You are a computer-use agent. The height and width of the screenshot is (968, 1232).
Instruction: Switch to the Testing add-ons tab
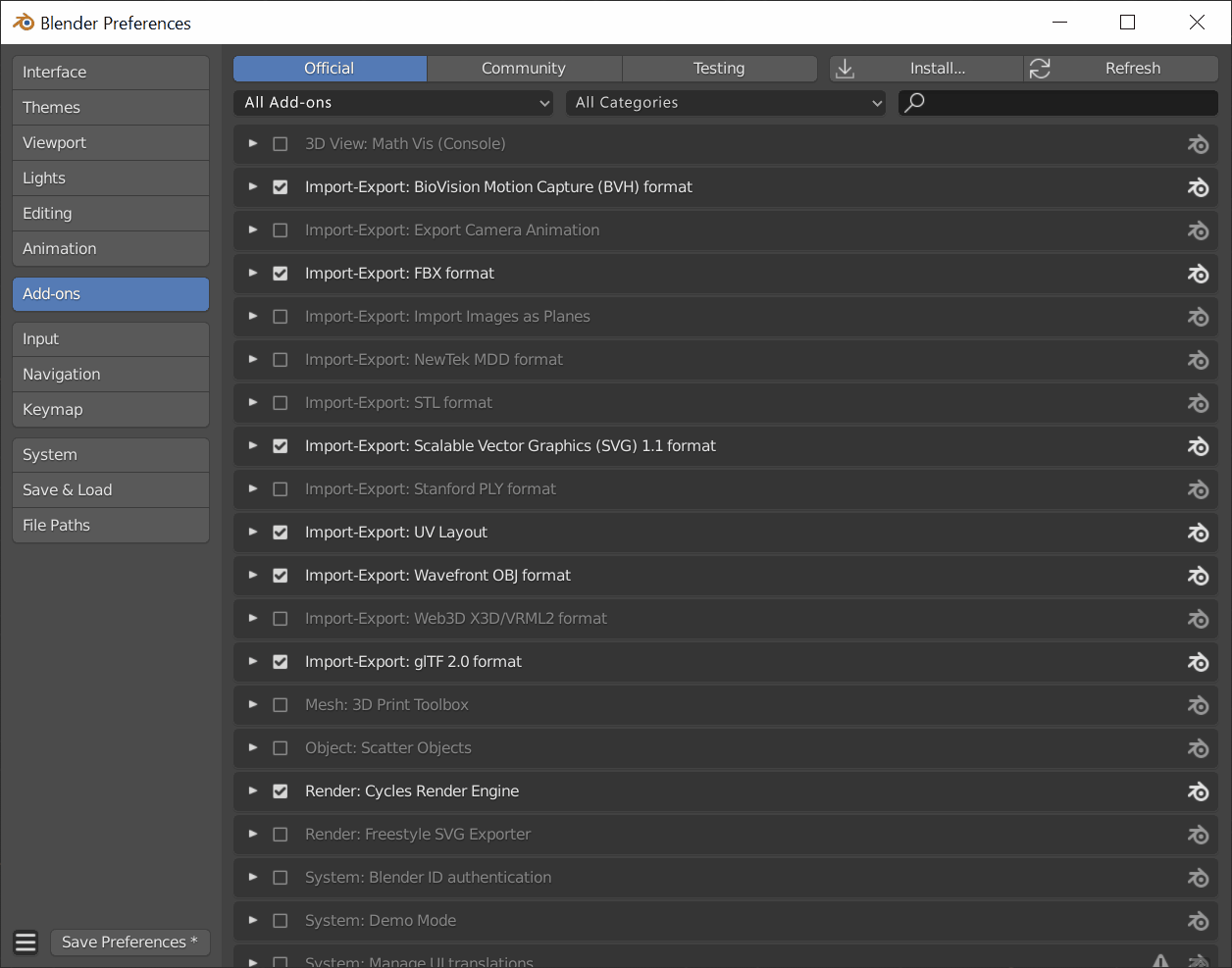pos(719,69)
